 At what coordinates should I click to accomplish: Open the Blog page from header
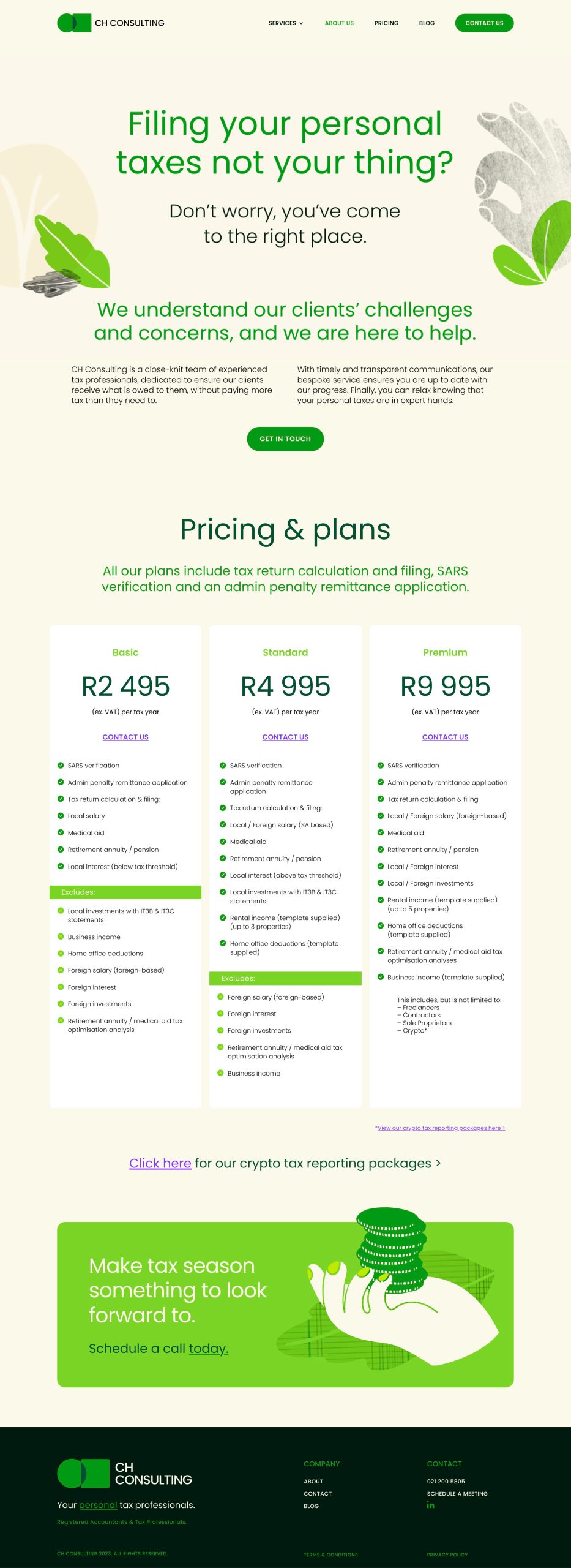427,23
